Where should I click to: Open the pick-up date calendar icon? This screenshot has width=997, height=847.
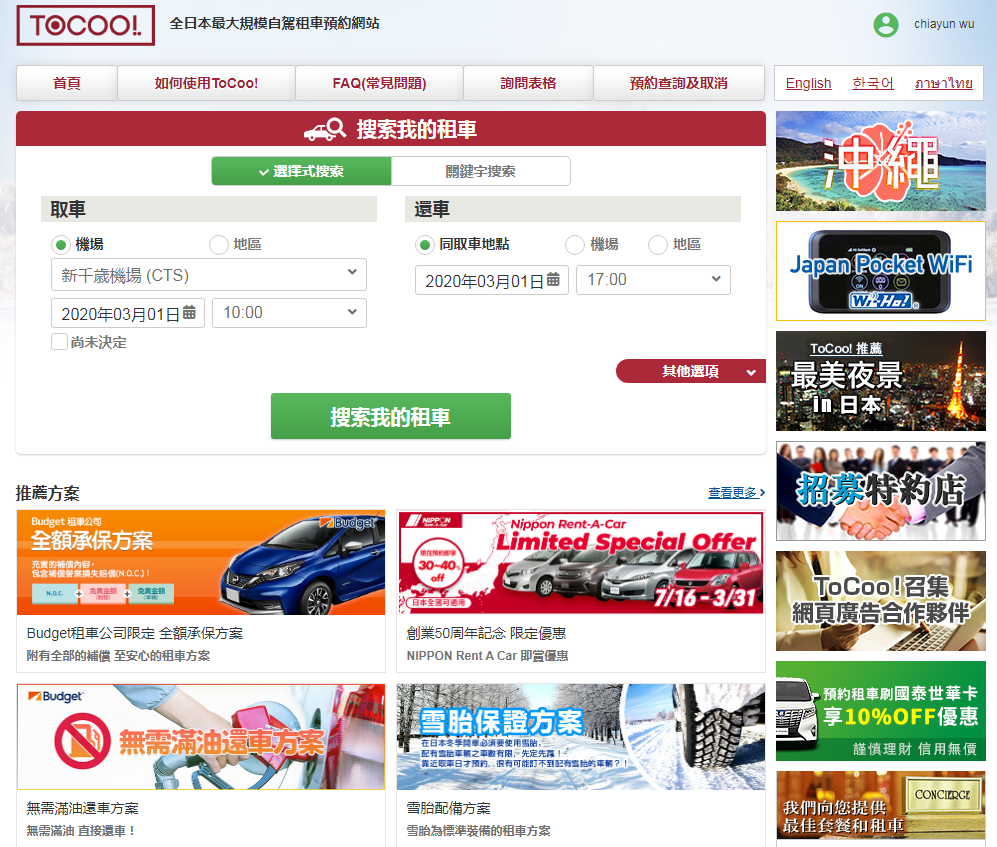(189, 312)
